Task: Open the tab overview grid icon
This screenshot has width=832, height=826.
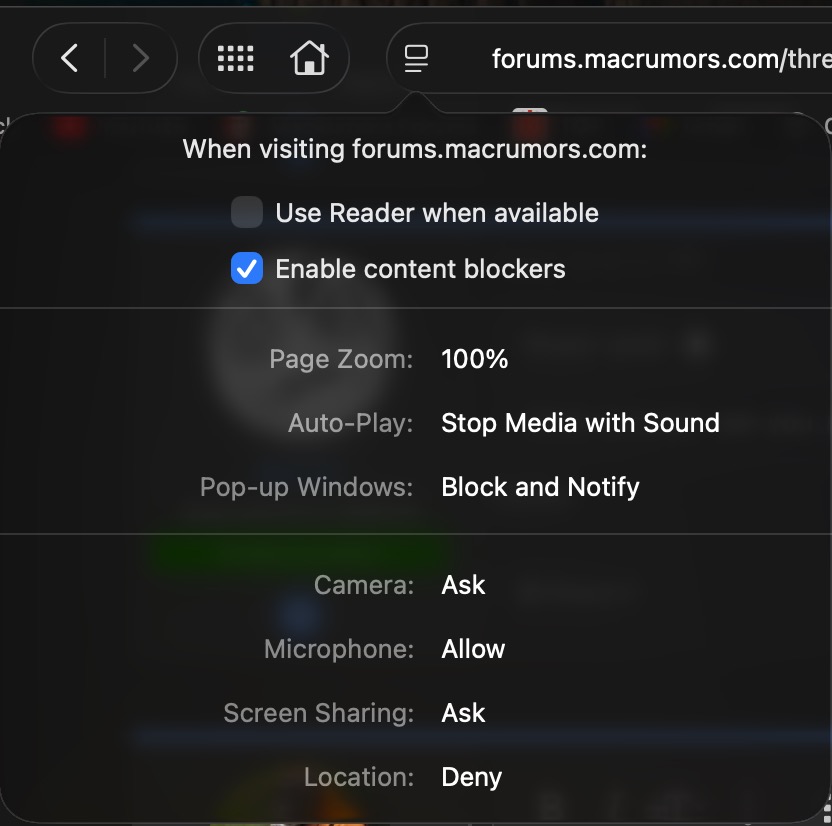Action: coord(236,58)
